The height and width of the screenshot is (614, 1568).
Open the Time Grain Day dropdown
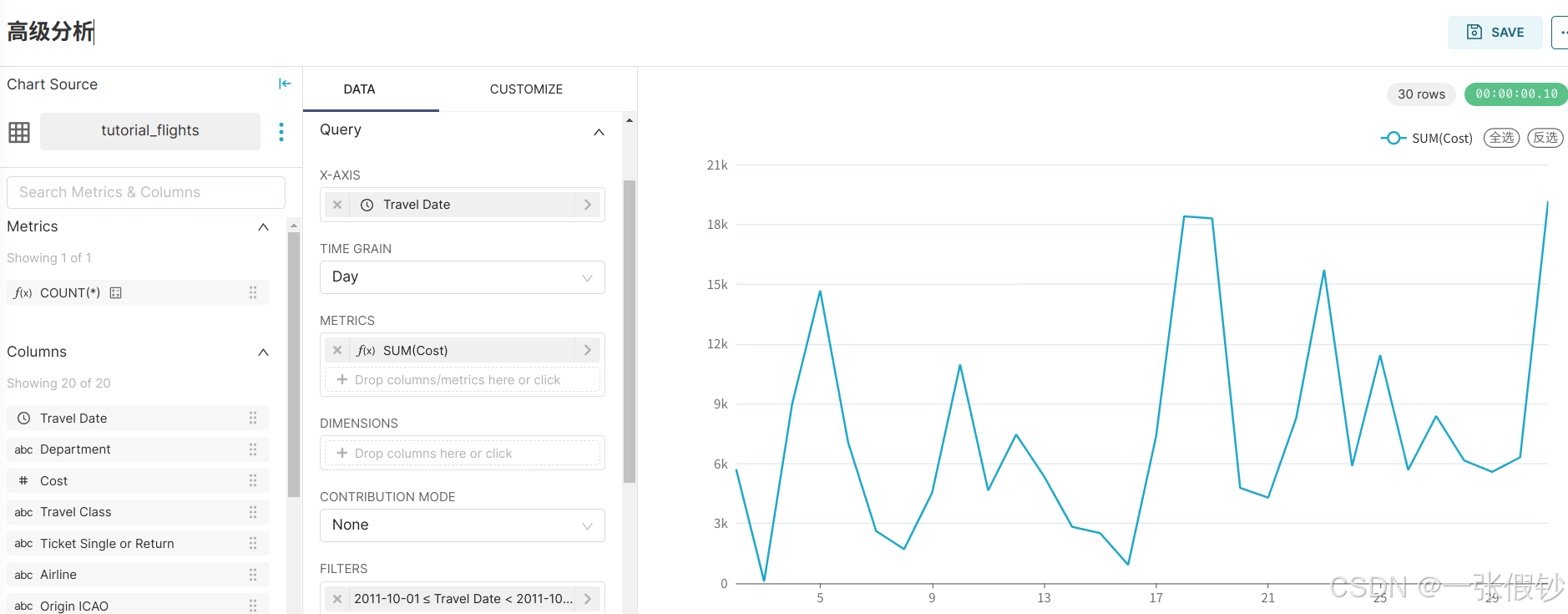(462, 277)
